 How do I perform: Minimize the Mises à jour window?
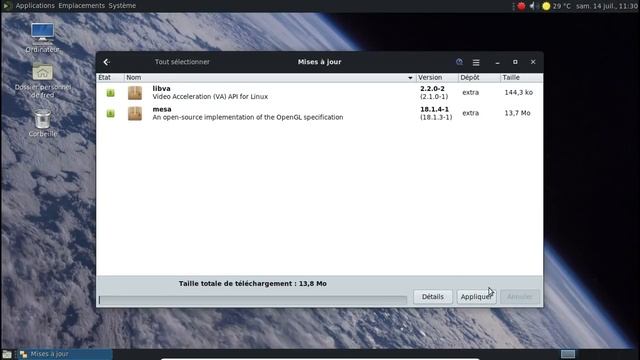(497, 62)
